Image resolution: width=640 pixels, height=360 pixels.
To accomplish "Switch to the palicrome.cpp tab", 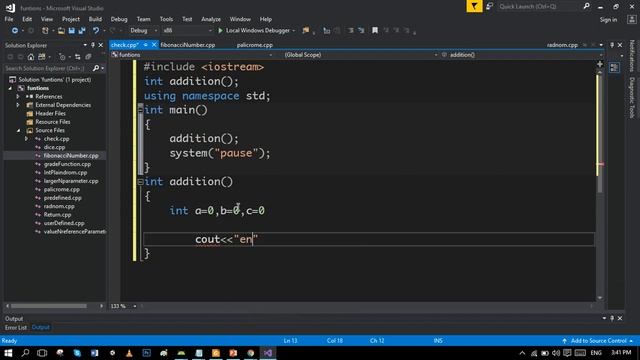I will pyautogui.click(x=255, y=45).
